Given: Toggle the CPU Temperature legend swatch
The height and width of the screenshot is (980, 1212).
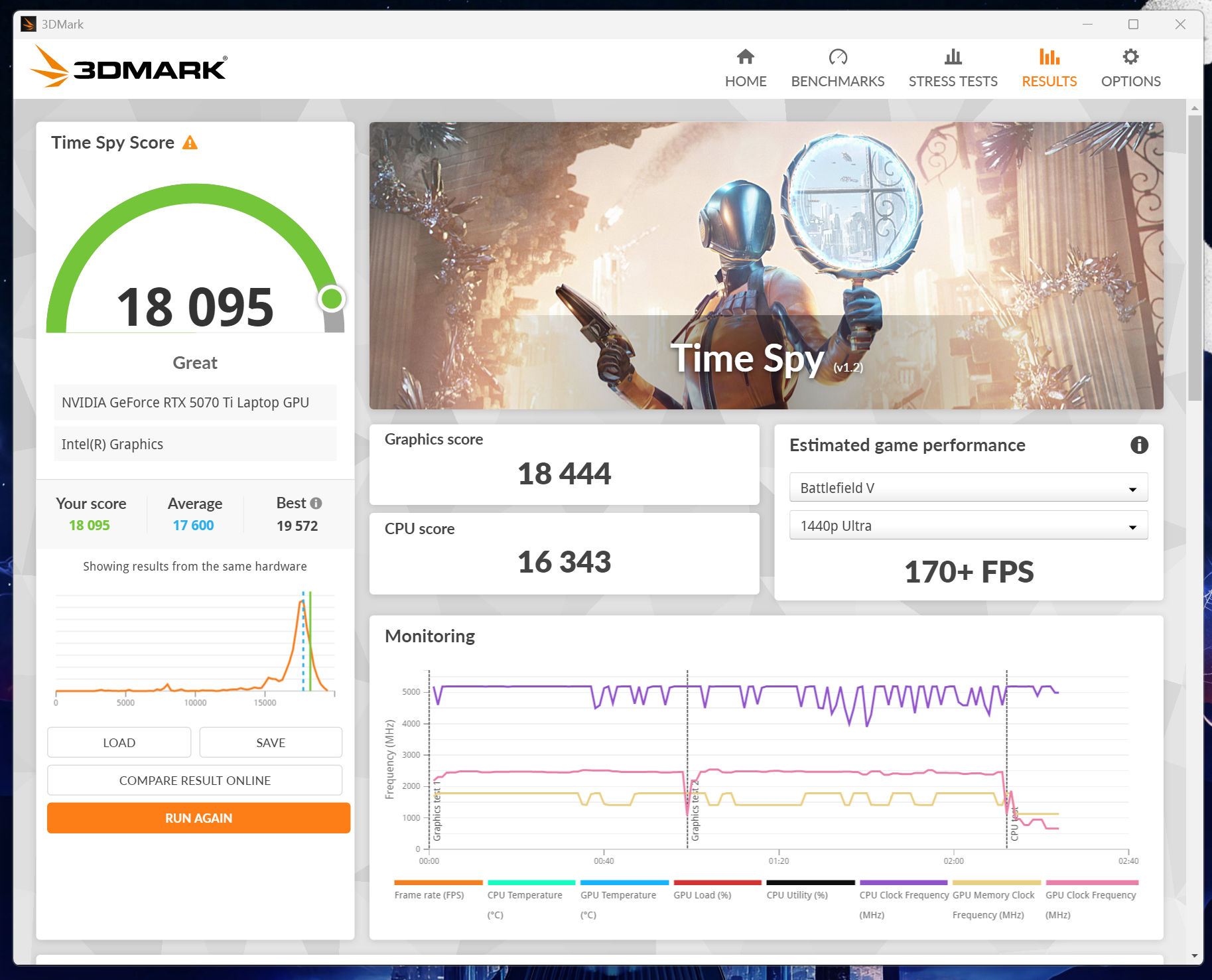Looking at the screenshot, I should pos(531,882).
